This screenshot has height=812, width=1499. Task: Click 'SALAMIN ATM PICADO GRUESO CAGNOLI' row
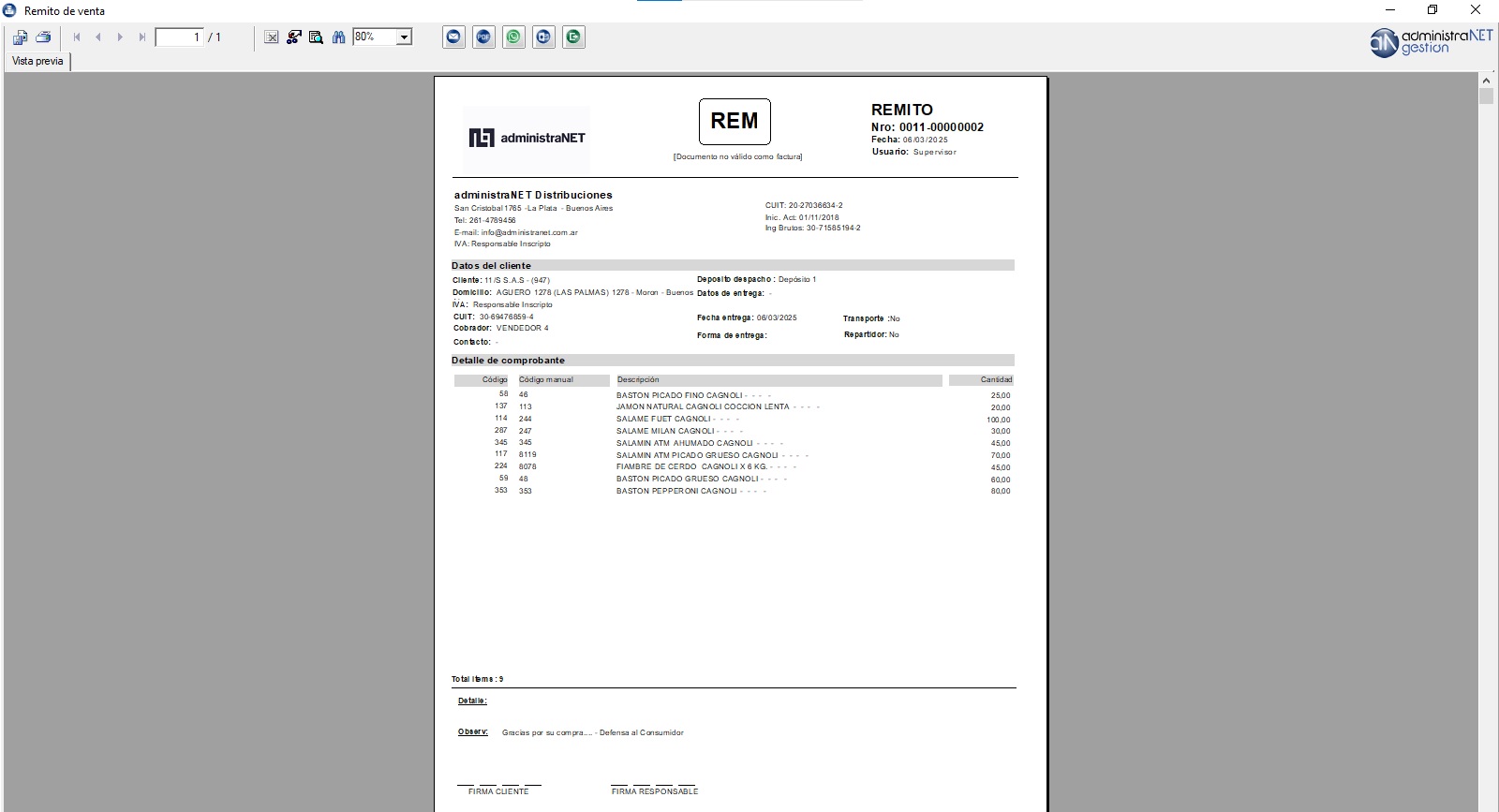733,455
